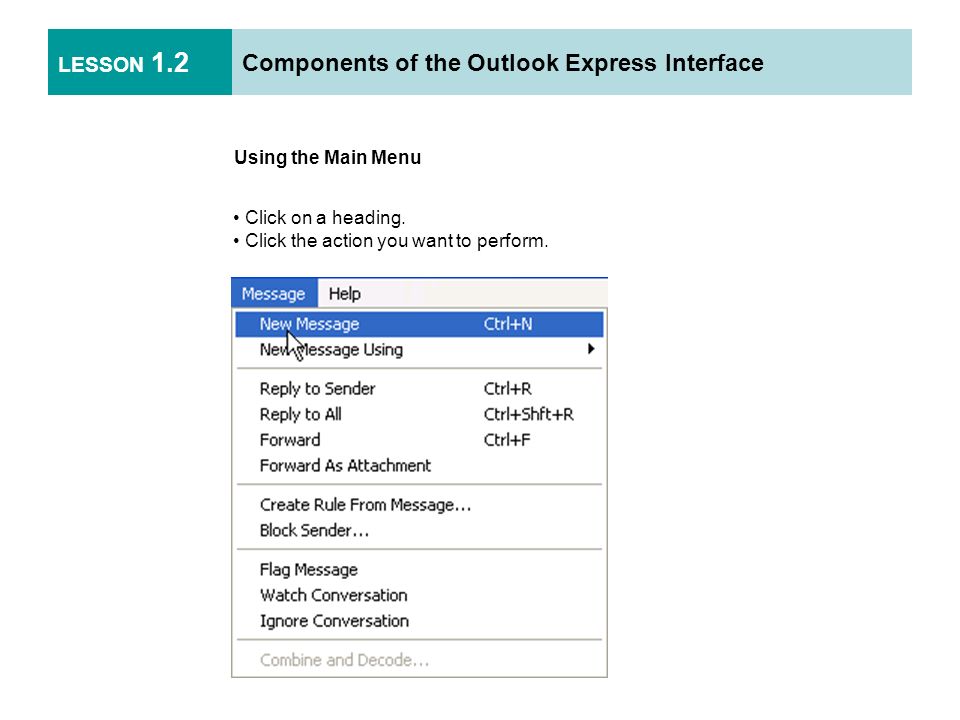The image size is (960, 720).
Task: Click the Components of Outlook Express title
Action: point(503,63)
